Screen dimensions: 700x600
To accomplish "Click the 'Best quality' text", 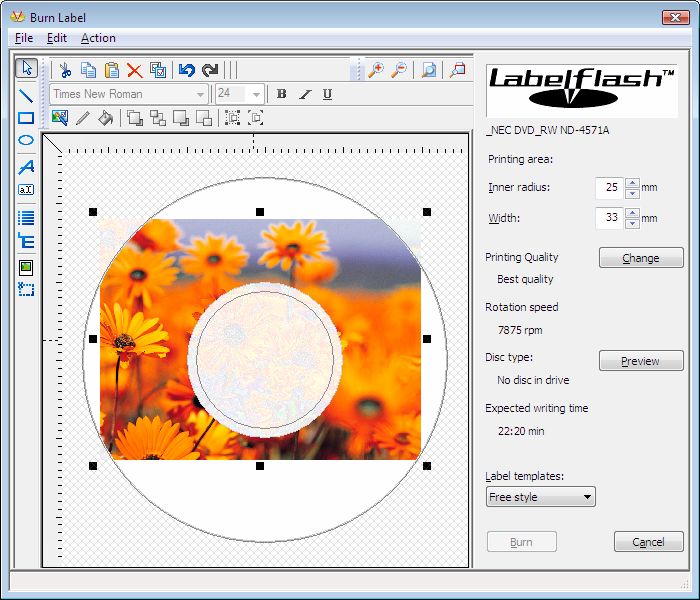I will (525, 279).
